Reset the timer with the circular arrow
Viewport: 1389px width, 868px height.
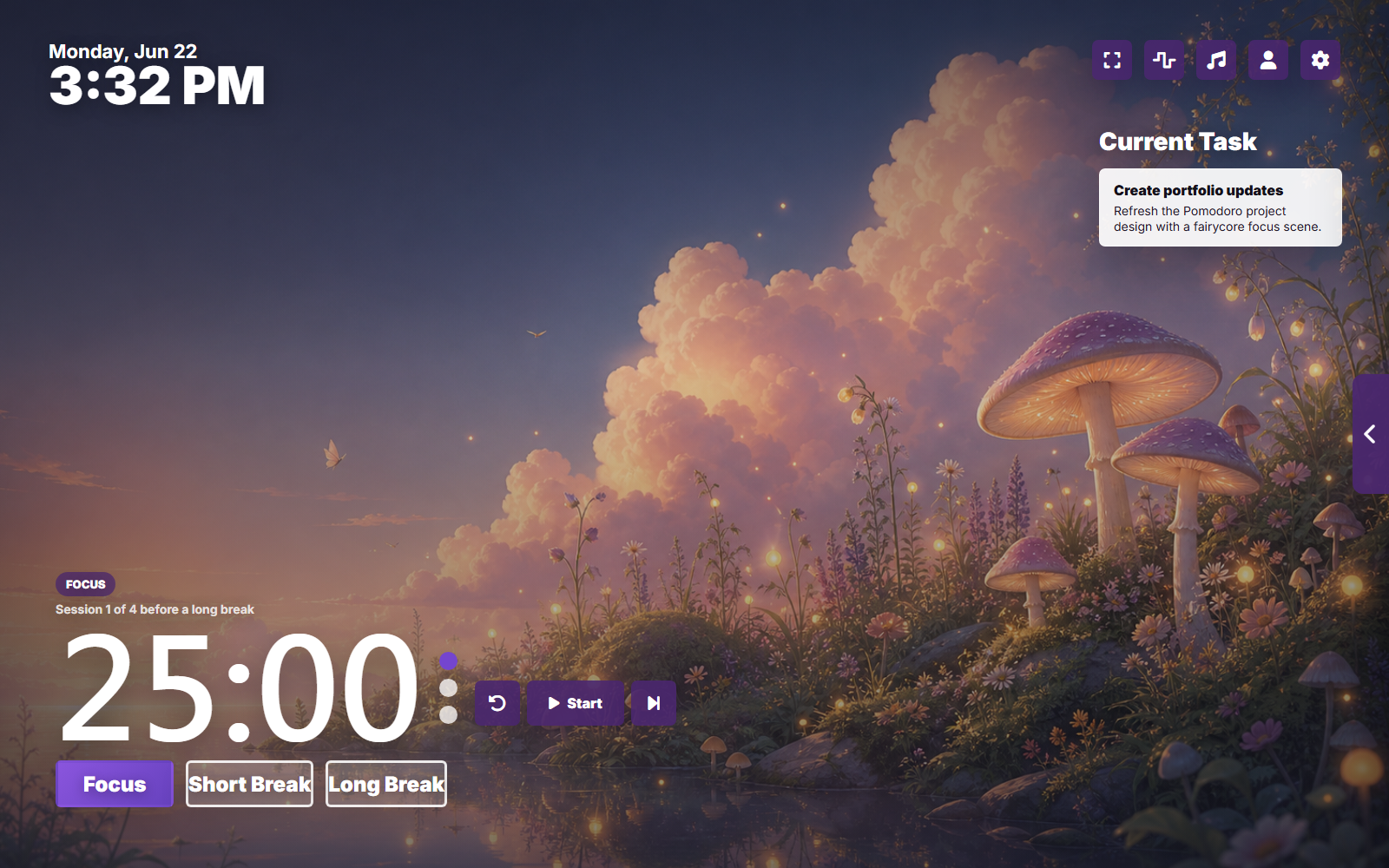(x=497, y=703)
